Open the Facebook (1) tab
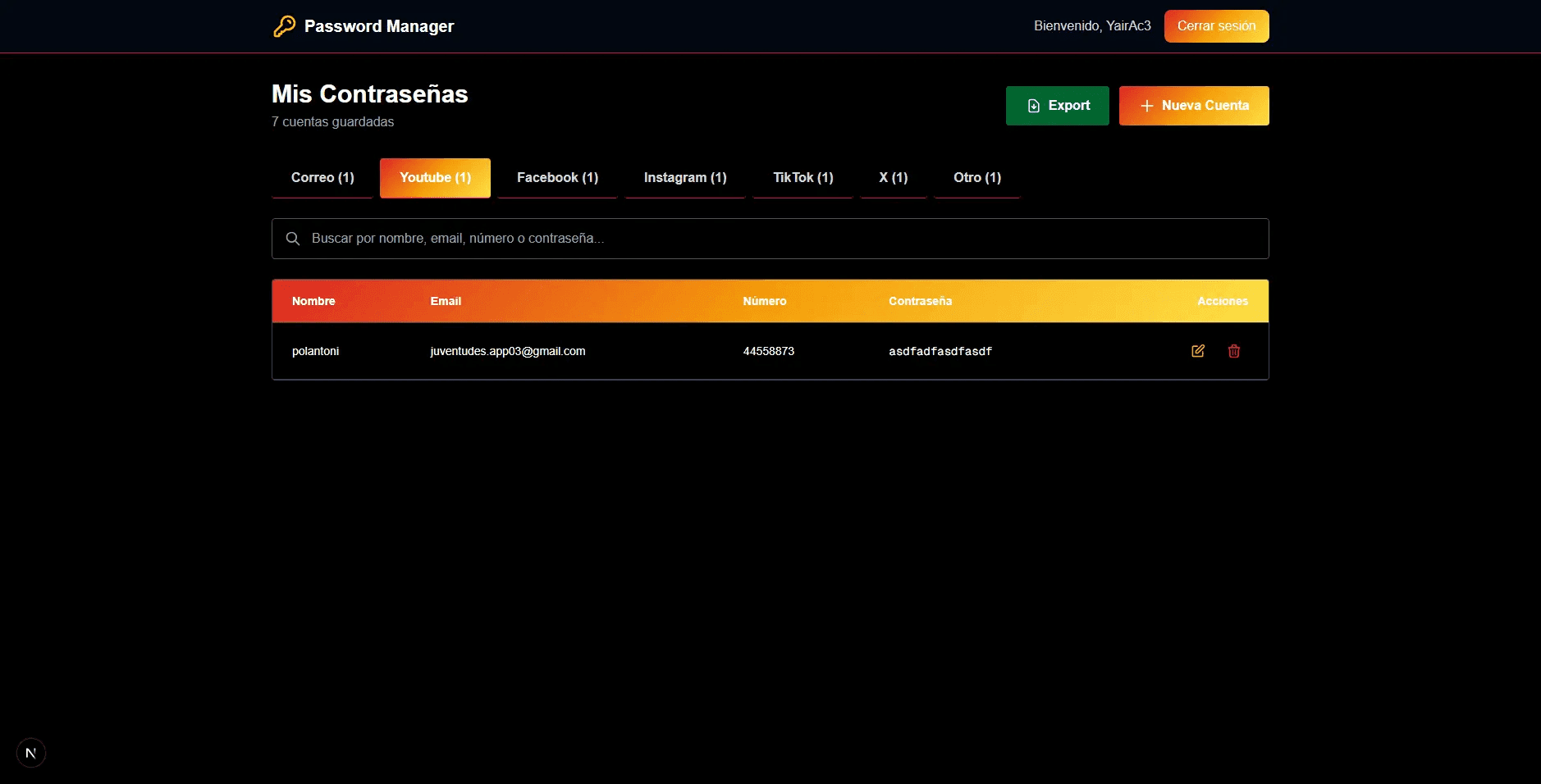The height and width of the screenshot is (784, 1541). [557, 178]
